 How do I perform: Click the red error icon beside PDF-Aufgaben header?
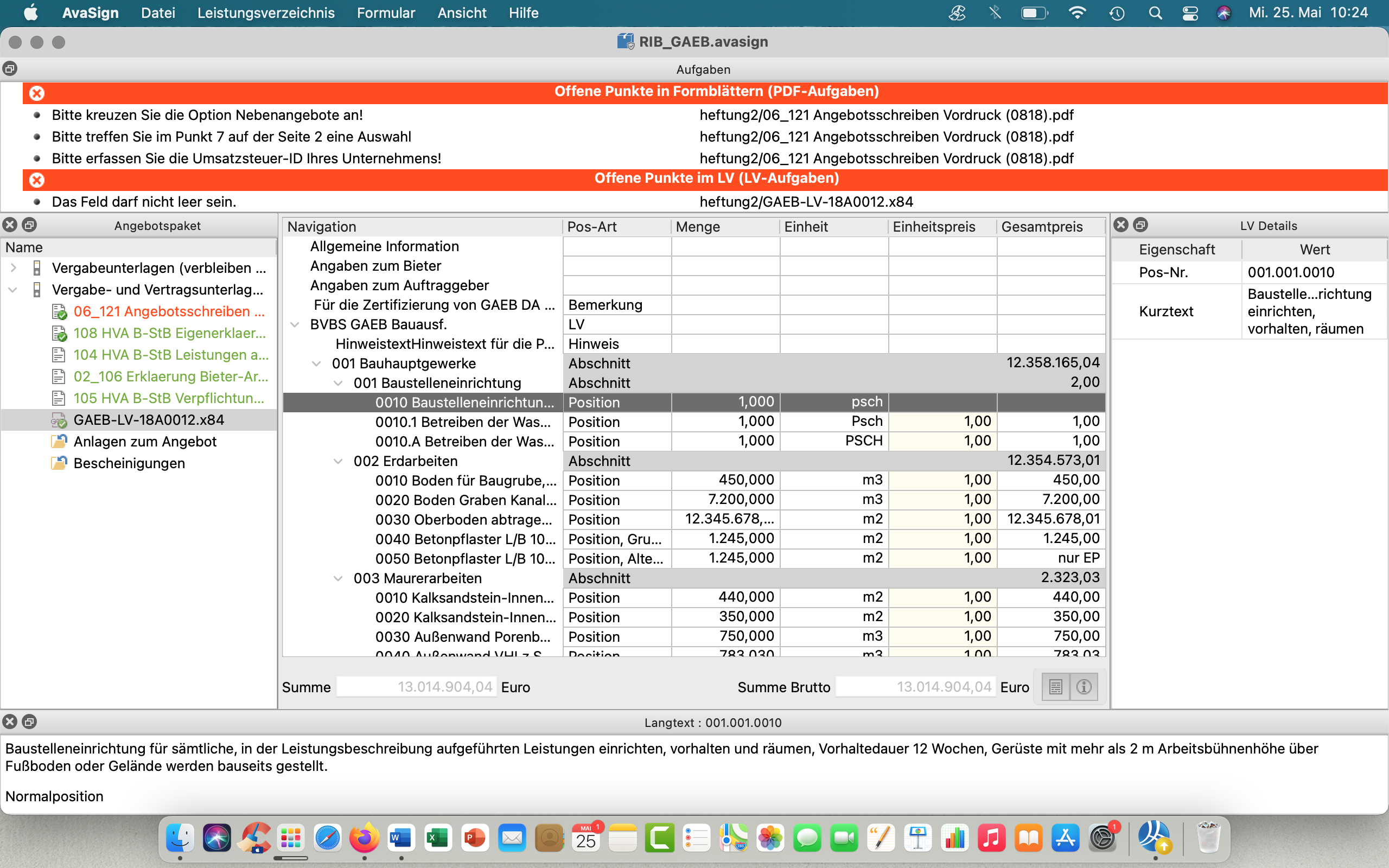pyautogui.click(x=37, y=92)
